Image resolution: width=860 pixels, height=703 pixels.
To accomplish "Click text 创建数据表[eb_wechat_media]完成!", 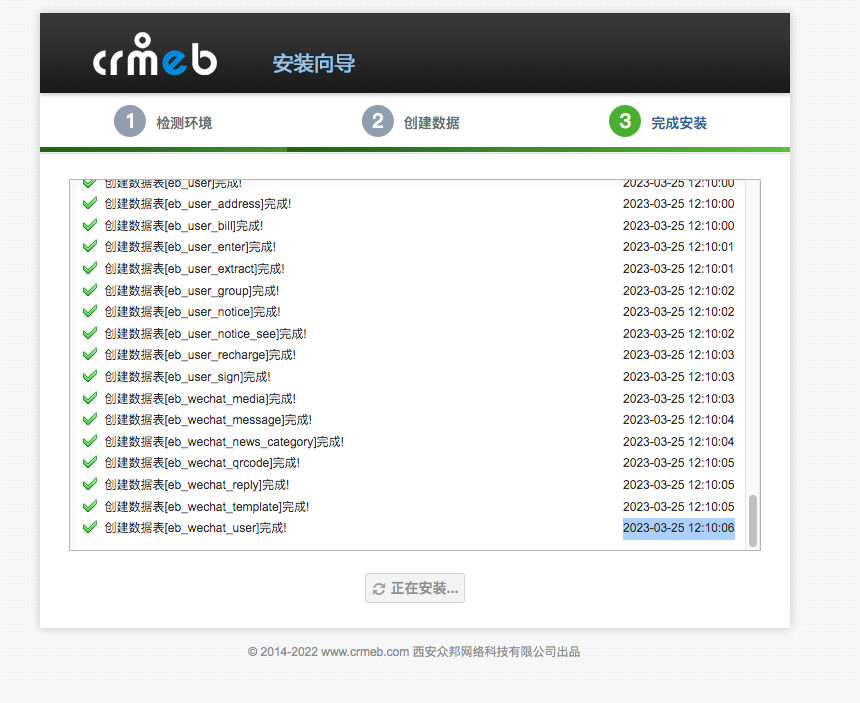I will pos(200,399).
